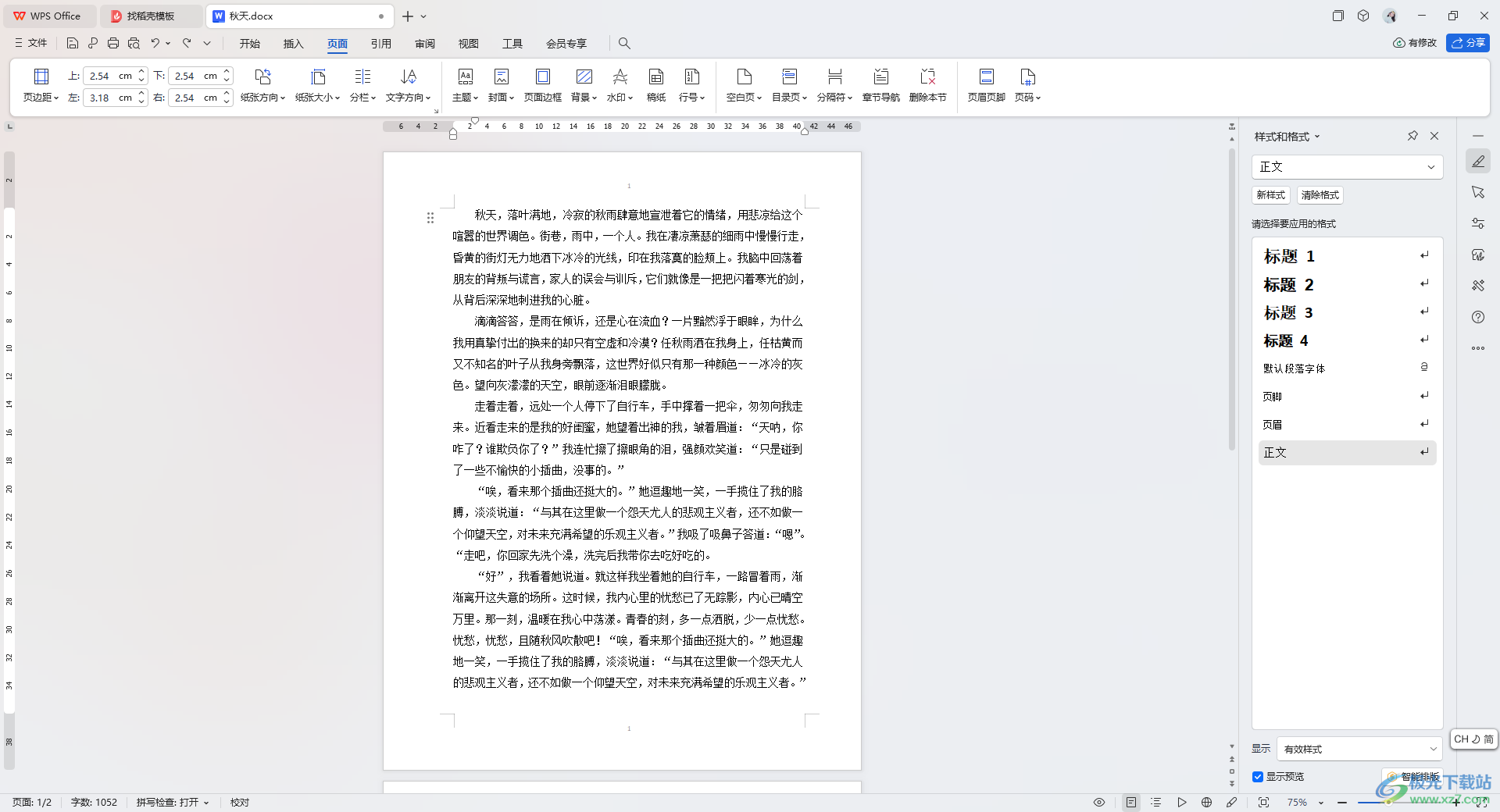Image resolution: width=1500 pixels, height=812 pixels.
Task: Insert a Blank Page
Action: point(744,85)
